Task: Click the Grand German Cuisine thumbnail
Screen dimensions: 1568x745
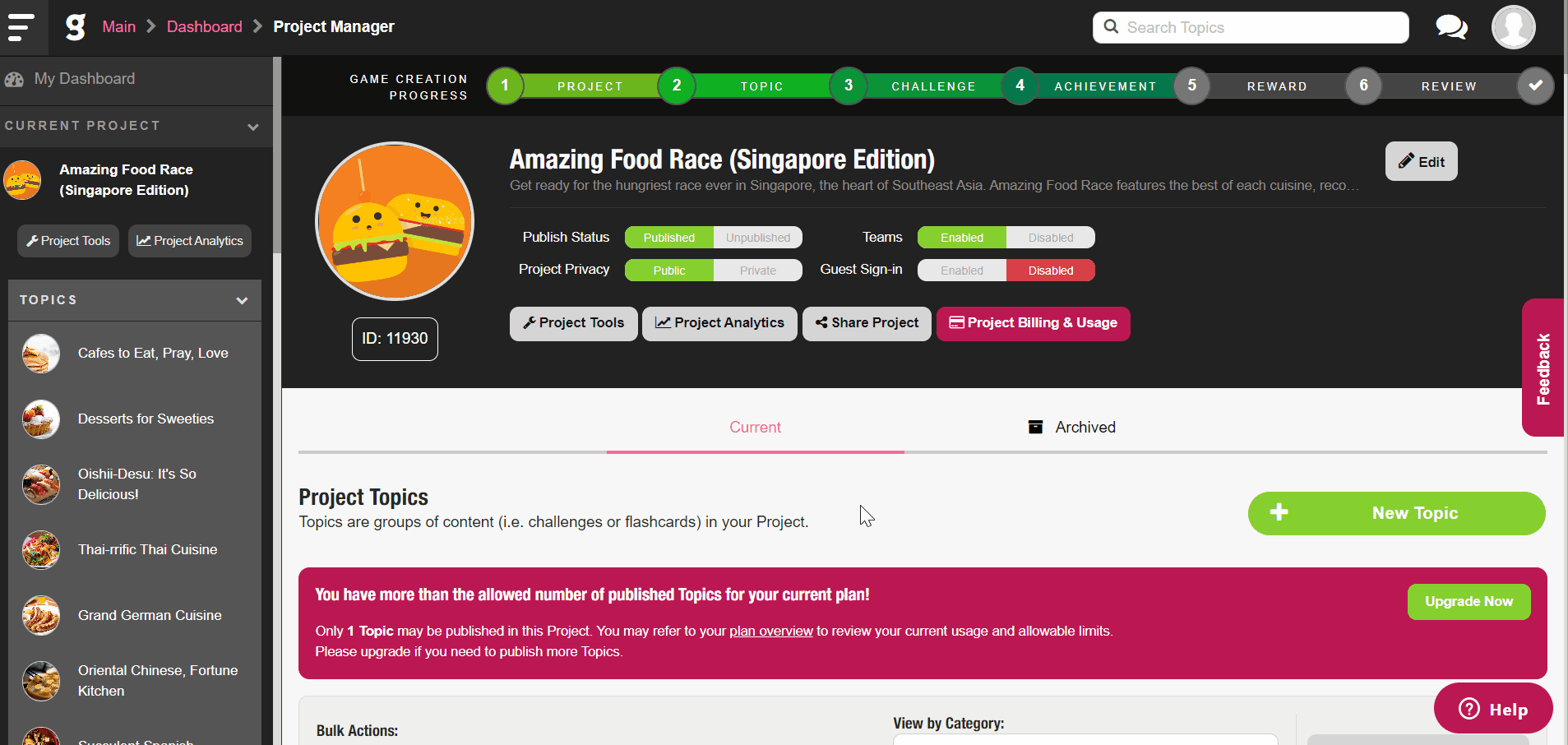Action: (x=41, y=616)
